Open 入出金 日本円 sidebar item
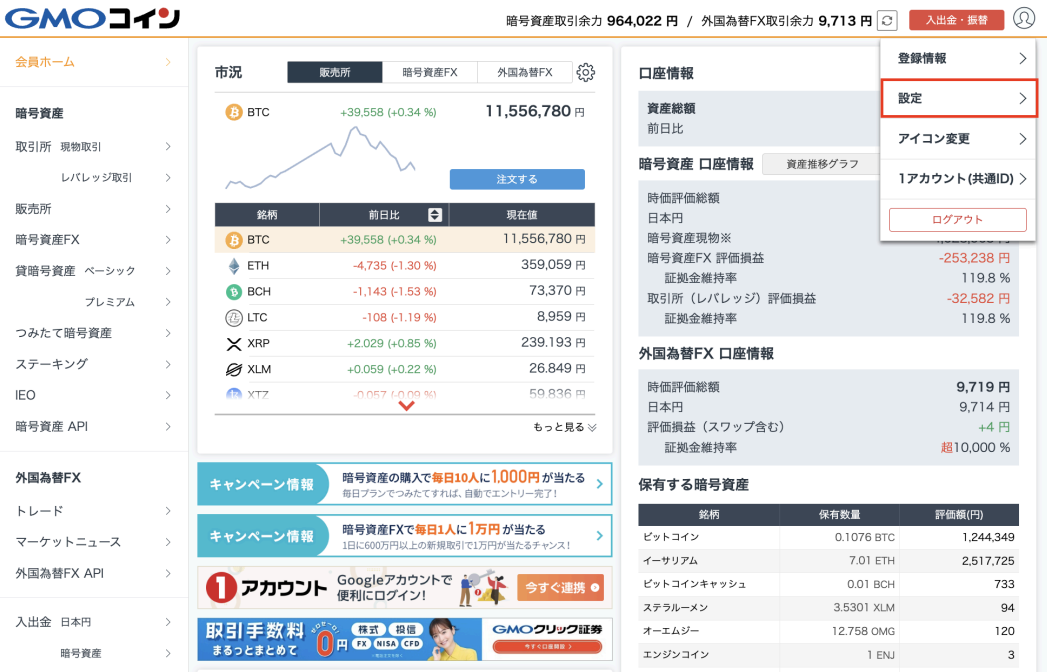This screenshot has width=1047, height=672. [93, 622]
